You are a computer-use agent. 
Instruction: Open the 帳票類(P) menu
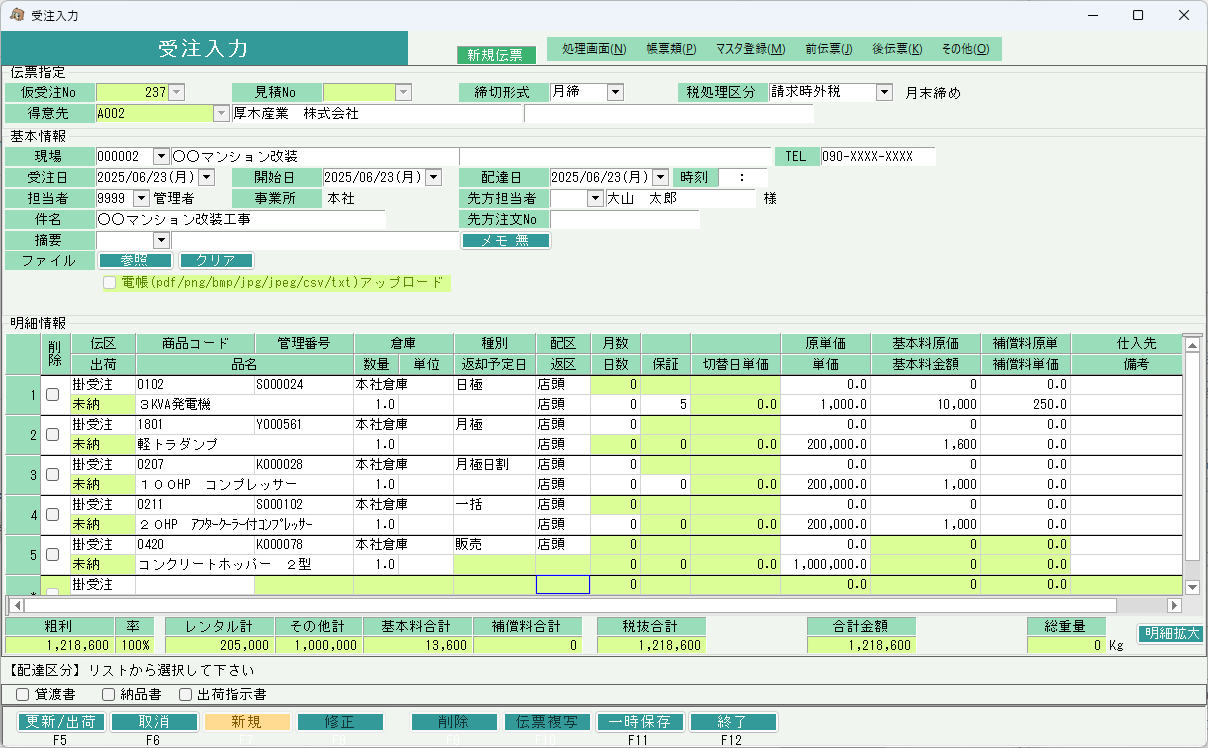(671, 49)
